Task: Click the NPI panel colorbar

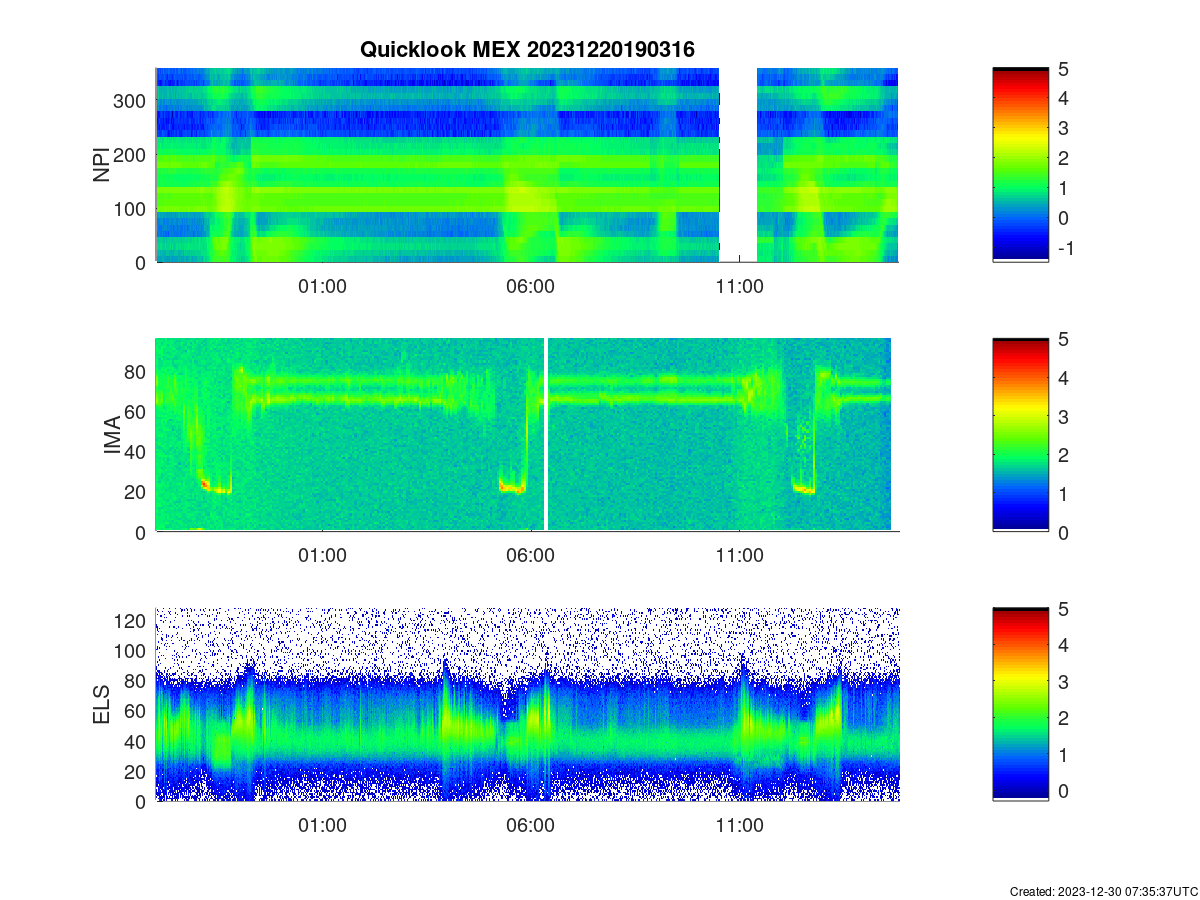Action: click(1021, 165)
